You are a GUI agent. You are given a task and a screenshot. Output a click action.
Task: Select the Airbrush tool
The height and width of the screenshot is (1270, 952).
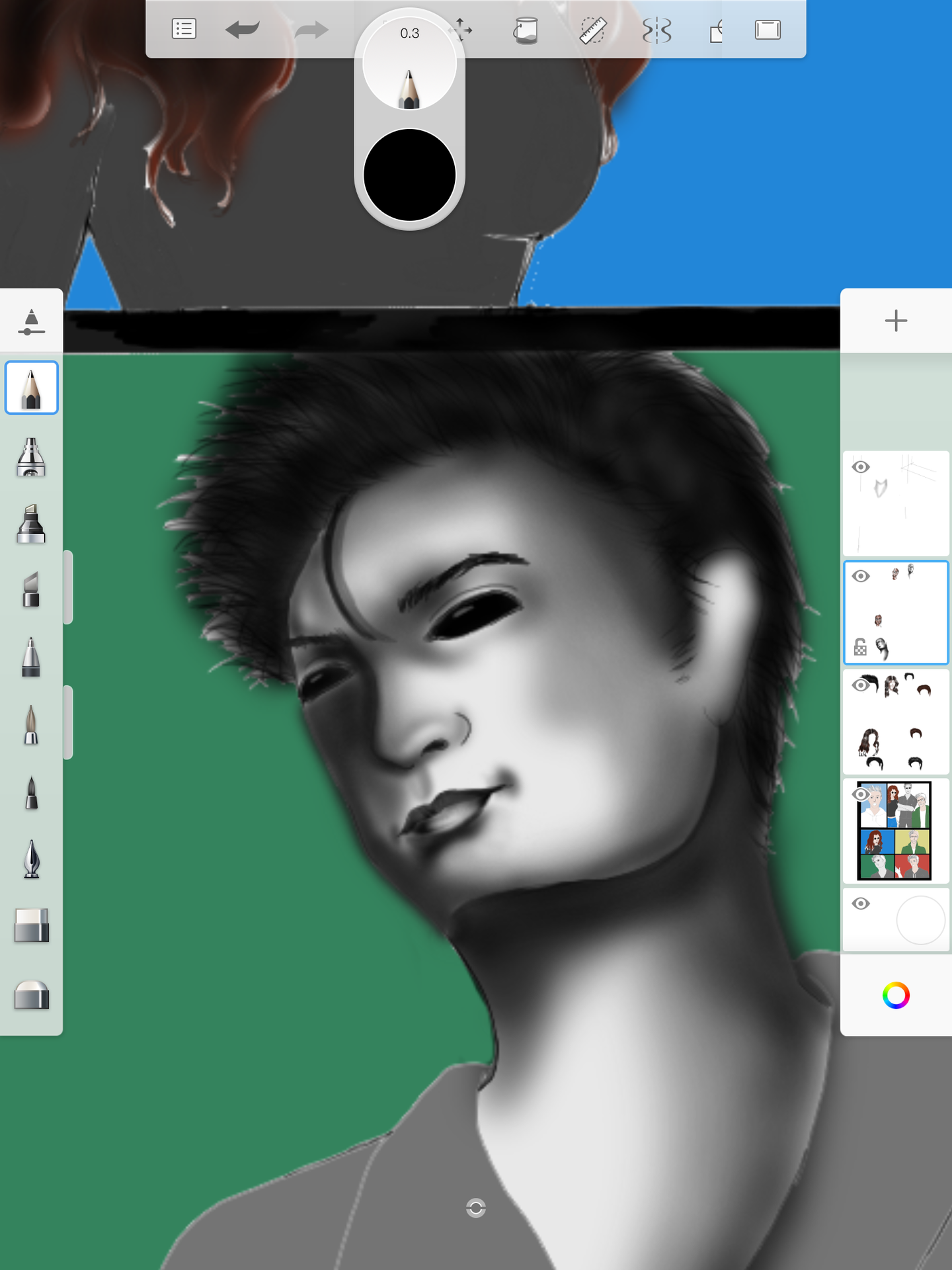click(31, 457)
